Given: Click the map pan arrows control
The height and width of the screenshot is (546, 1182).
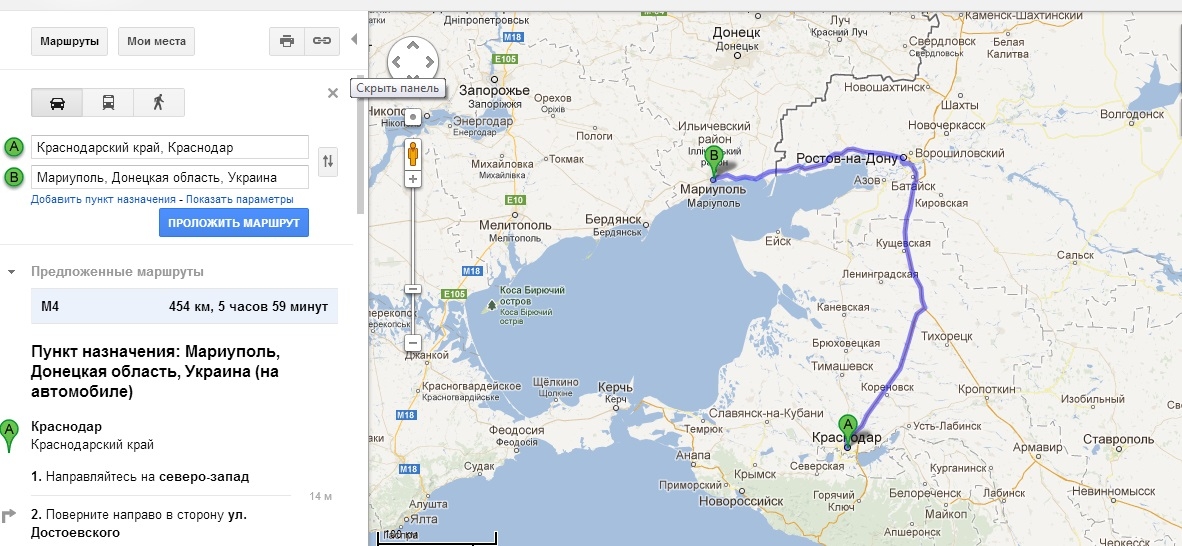Looking at the screenshot, I should click(412, 61).
